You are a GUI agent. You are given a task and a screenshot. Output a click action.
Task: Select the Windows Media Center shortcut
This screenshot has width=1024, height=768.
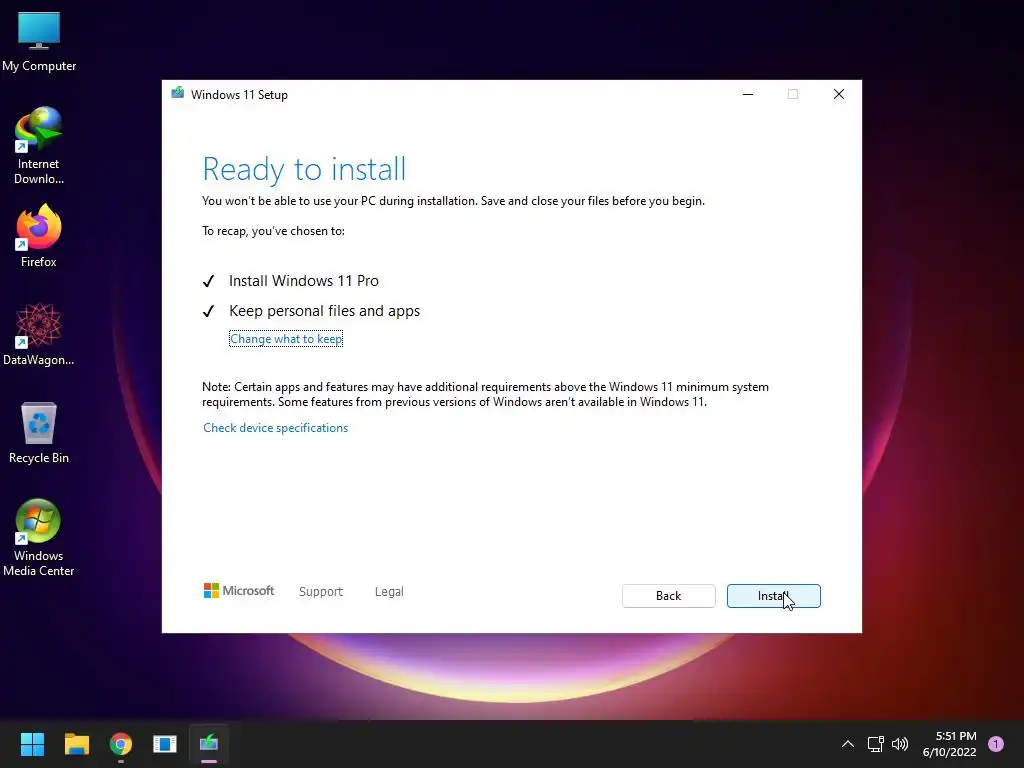[39, 537]
